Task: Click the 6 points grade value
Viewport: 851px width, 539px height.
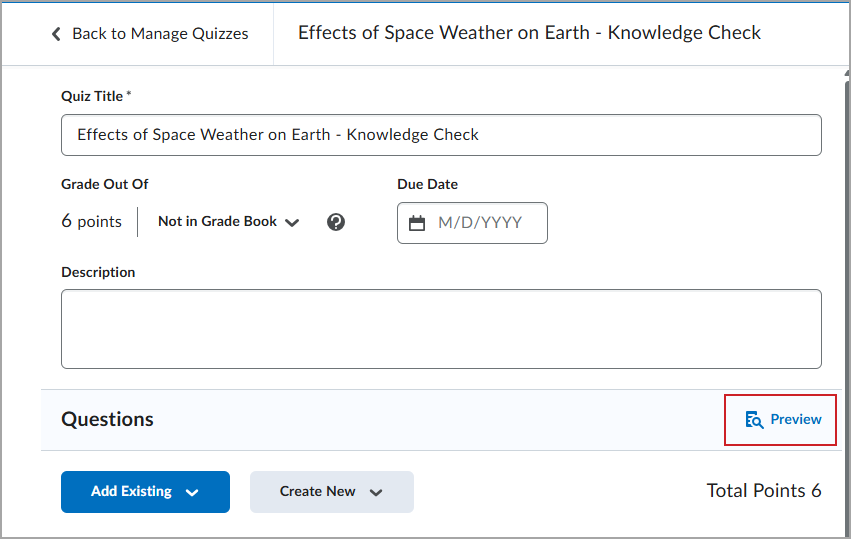Action: (91, 221)
